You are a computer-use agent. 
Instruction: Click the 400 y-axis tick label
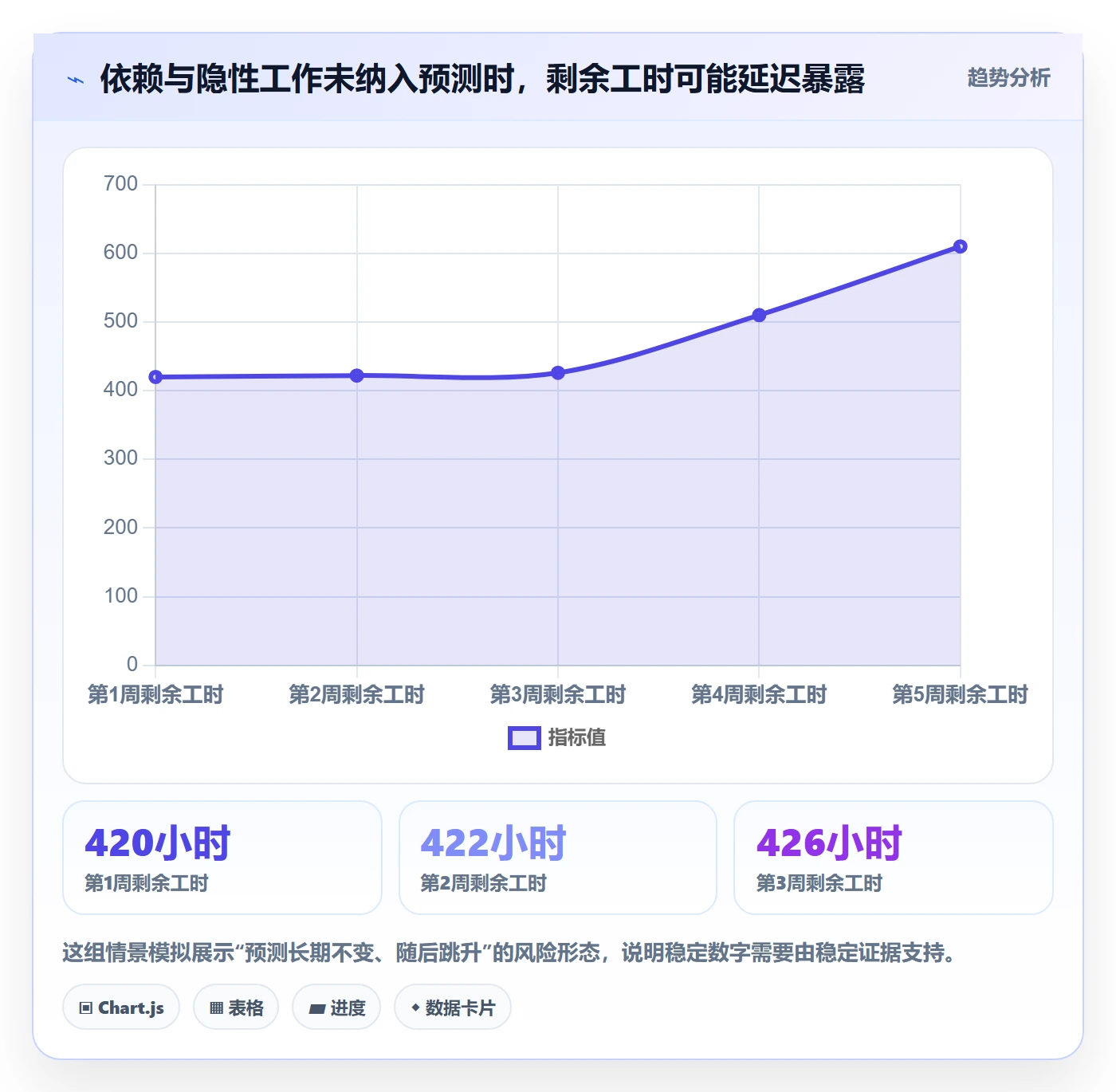120,390
